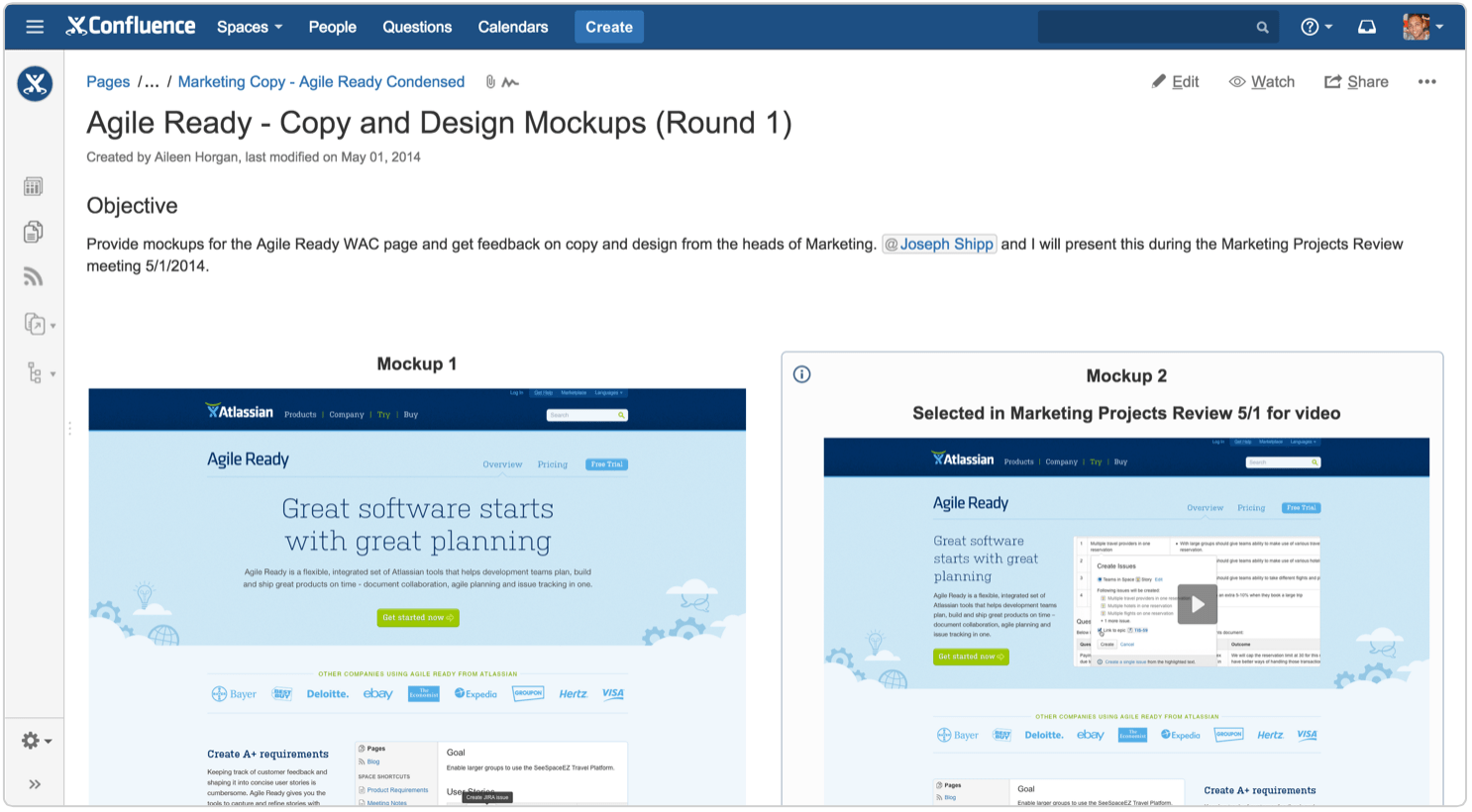This screenshot has height=812, width=1472.
Task: Open the profile avatar dropdown menu
Action: pyautogui.click(x=1419, y=27)
